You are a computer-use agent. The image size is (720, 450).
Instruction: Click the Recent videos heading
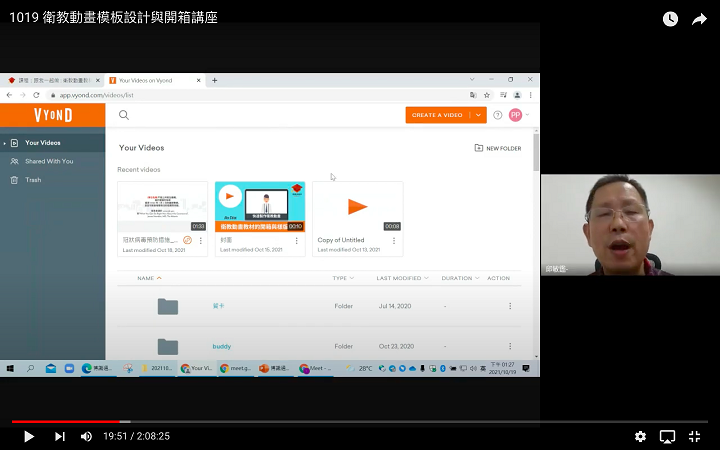(x=139, y=169)
